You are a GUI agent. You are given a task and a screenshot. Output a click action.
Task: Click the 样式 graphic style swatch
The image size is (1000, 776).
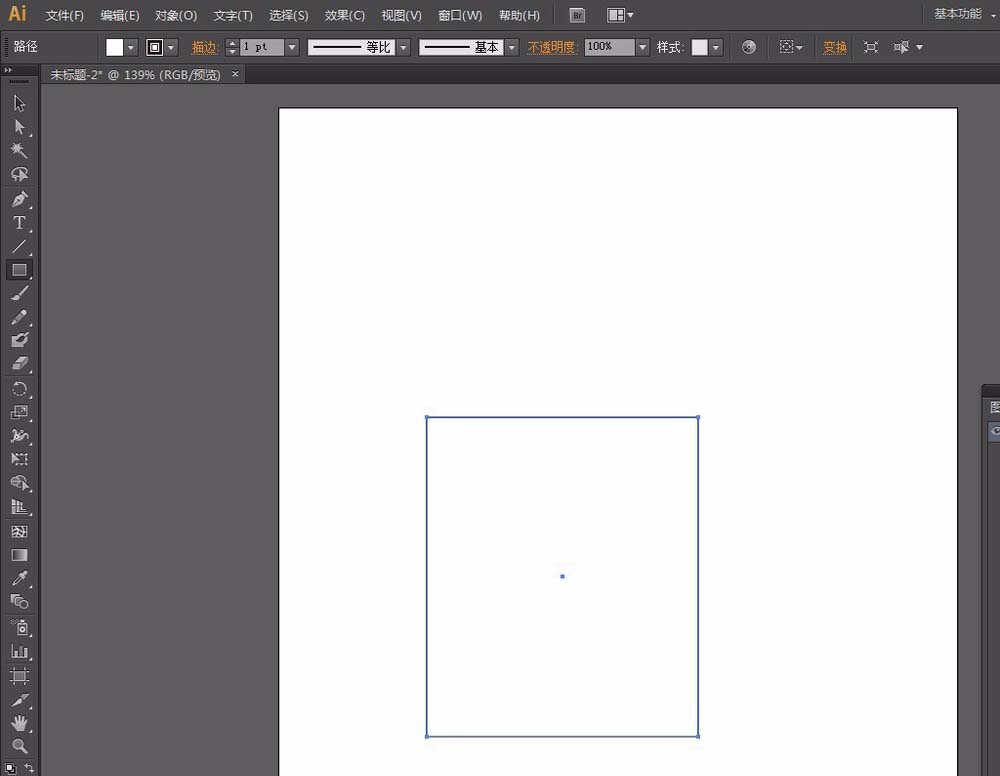click(700, 47)
